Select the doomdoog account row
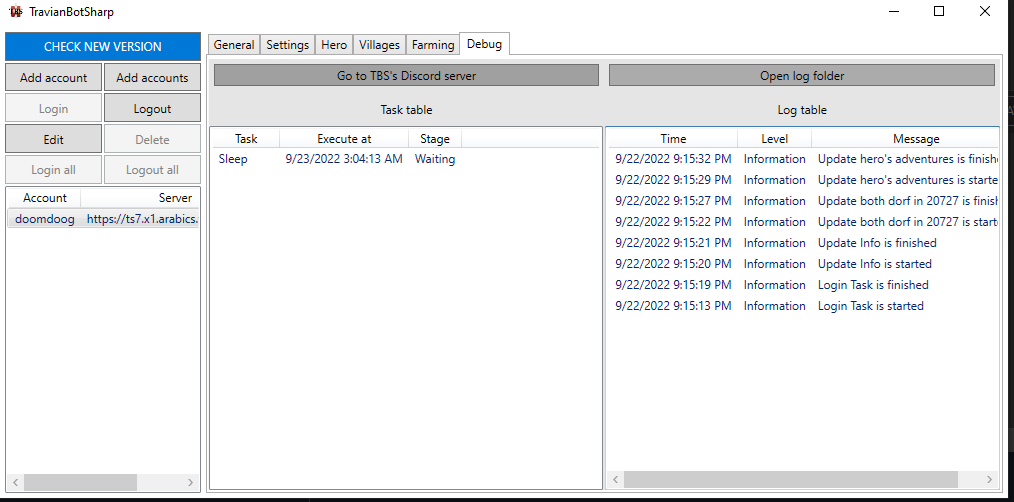This screenshot has height=502, width=1014. 103,219
